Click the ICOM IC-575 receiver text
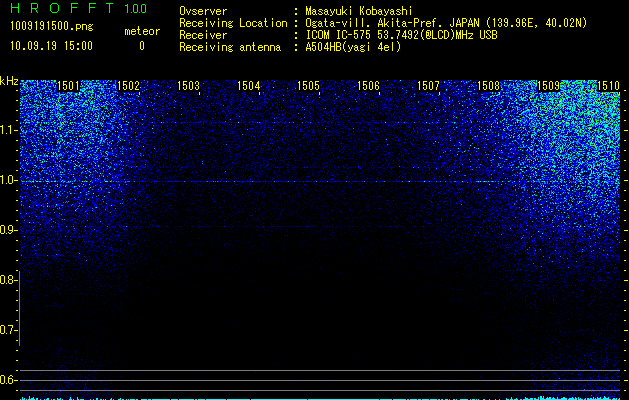629x400 pixels. (401, 35)
